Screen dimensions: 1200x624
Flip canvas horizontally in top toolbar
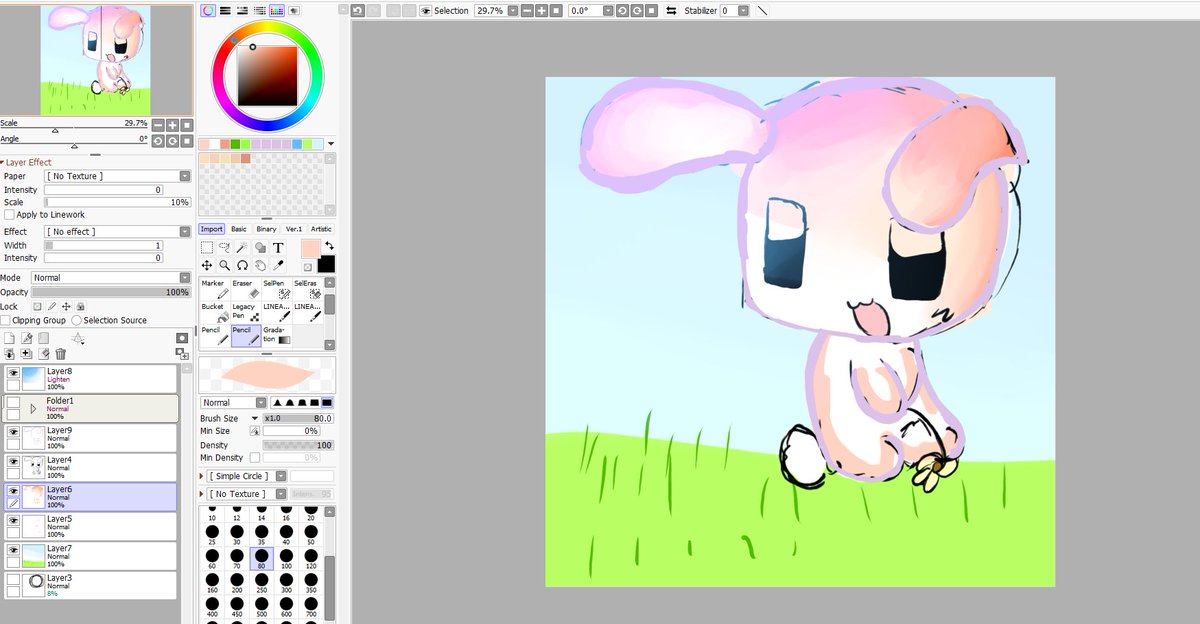click(671, 10)
